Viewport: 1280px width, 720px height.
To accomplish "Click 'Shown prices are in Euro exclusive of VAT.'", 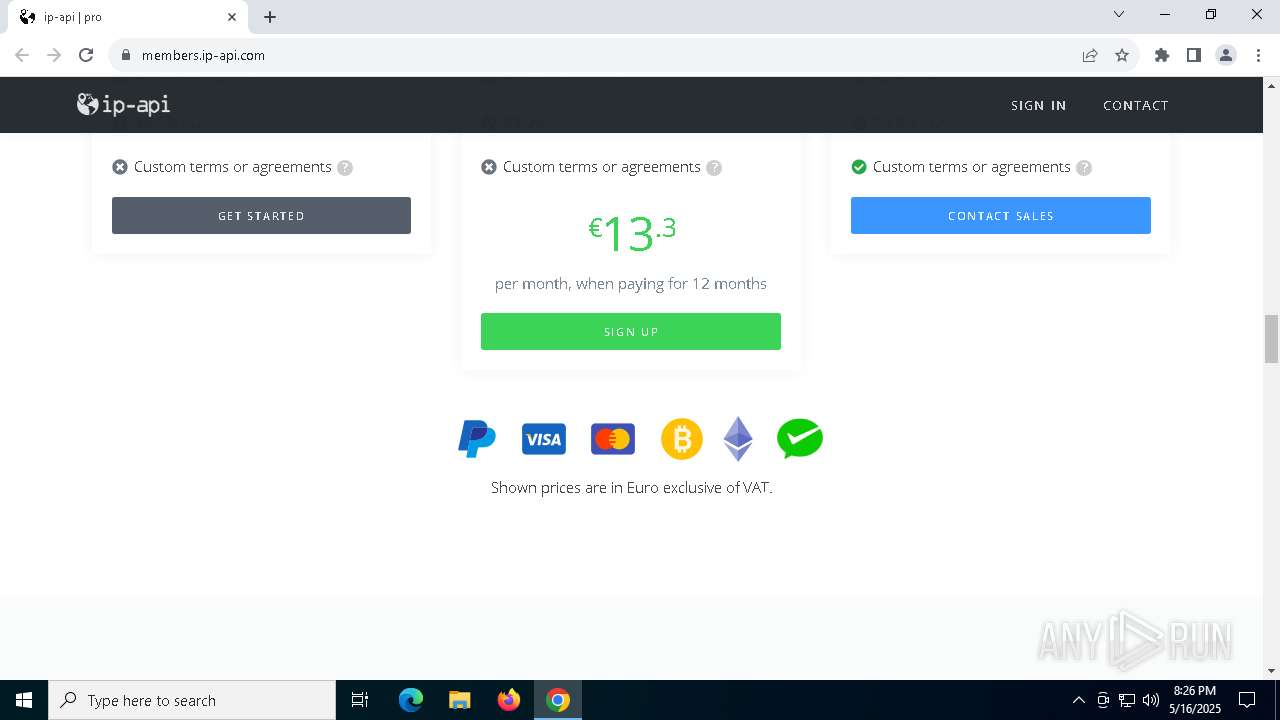I will (631, 488).
